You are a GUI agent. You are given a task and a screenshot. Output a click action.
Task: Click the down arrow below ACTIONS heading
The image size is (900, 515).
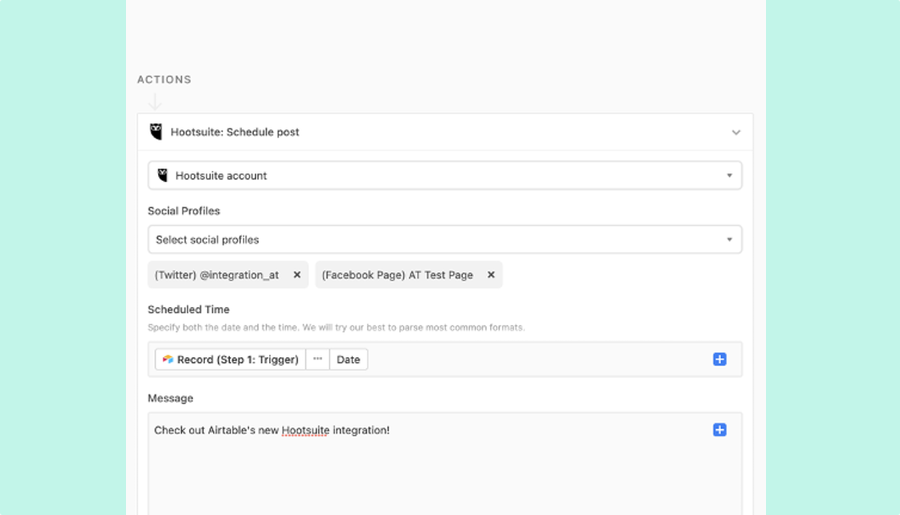point(155,102)
